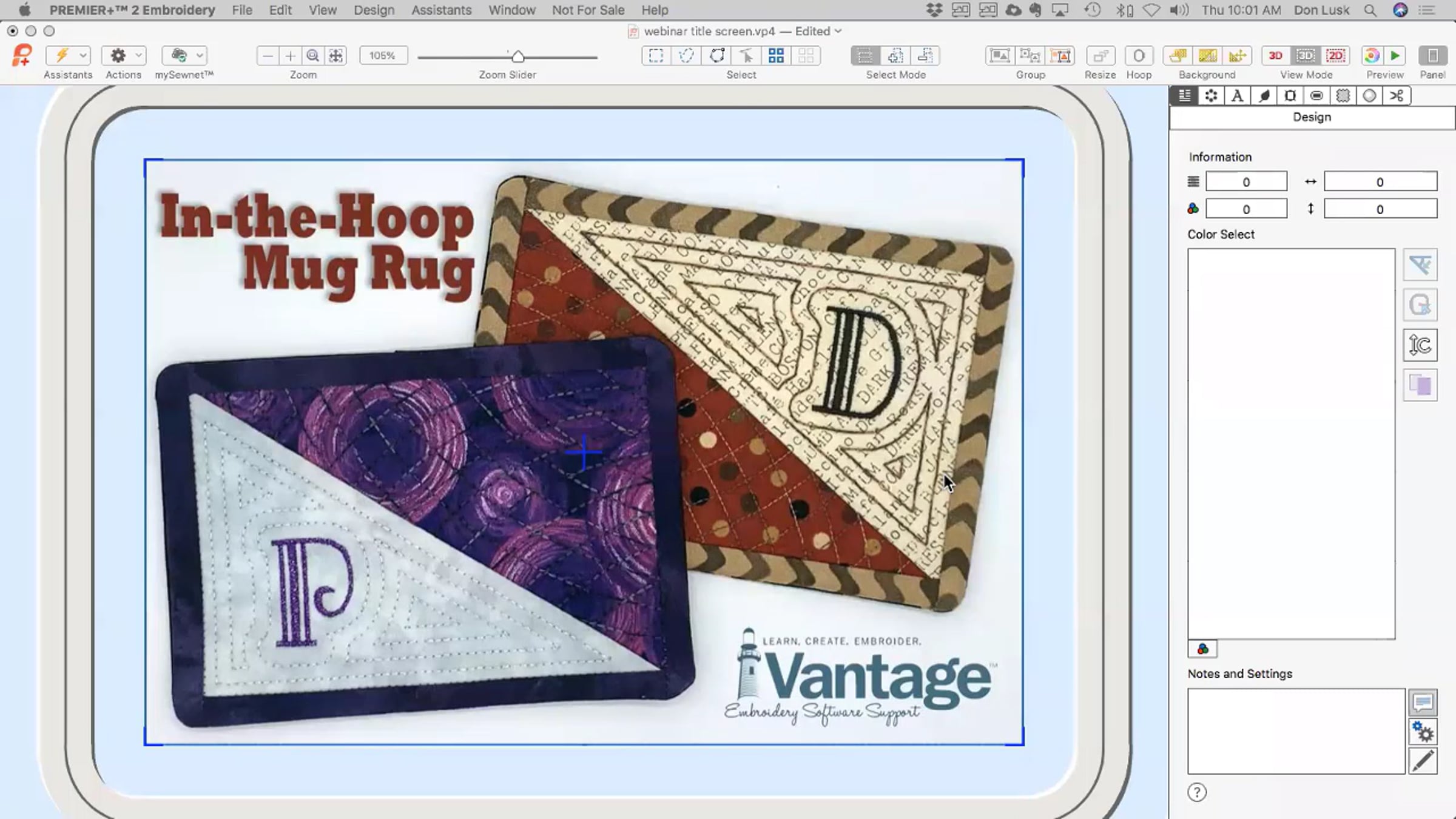Select the Zoom to Rectangle magnifier tool

click(x=313, y=56)
